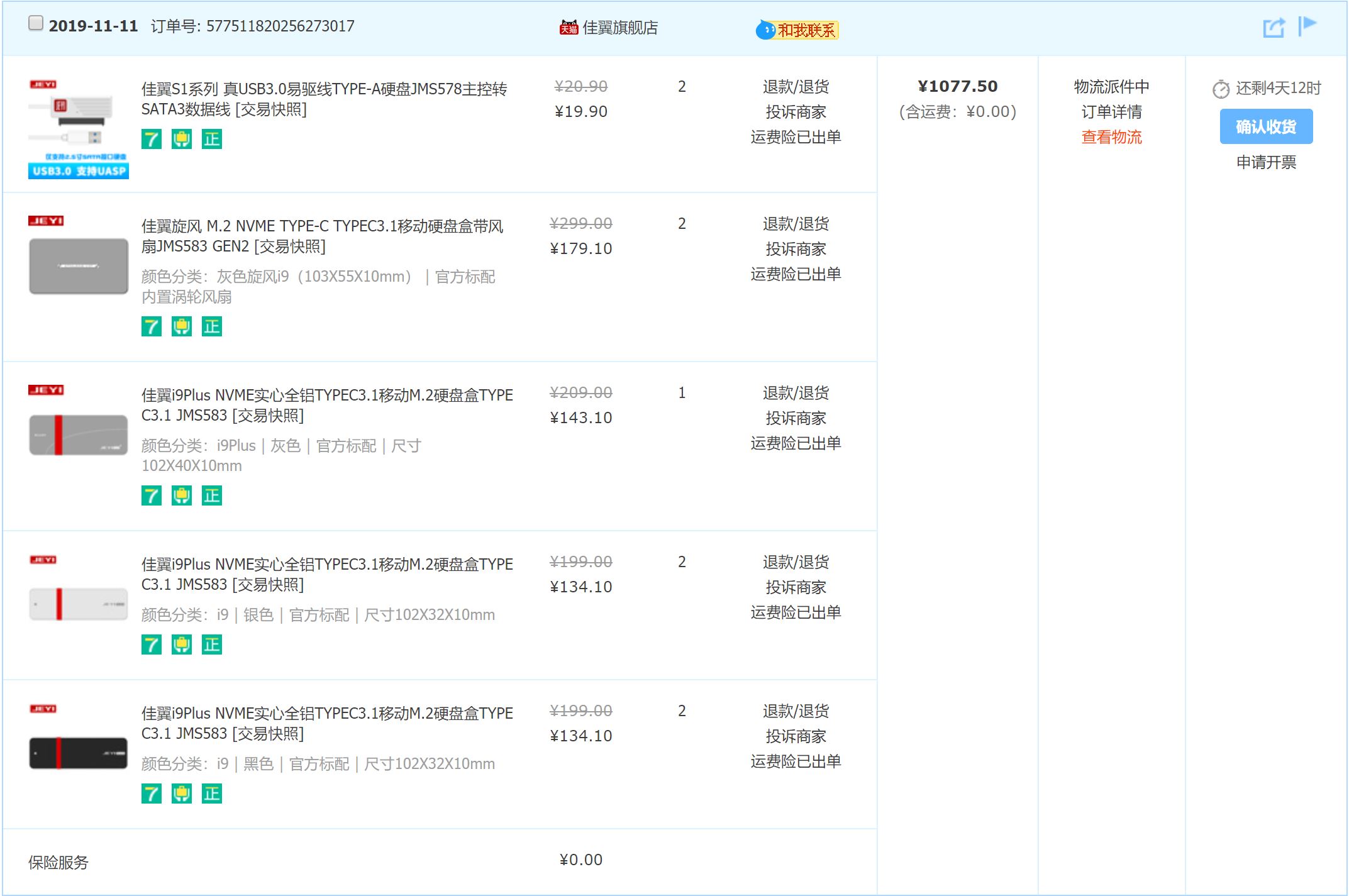Click 投诉商家 for black 黑色 i9 item
Viewport: 1354px width, 896px height.
[796, 736]
